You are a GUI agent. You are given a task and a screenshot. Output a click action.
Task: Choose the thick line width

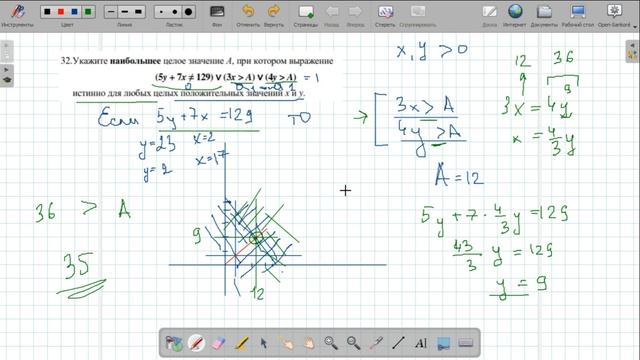tap(138, 12)
